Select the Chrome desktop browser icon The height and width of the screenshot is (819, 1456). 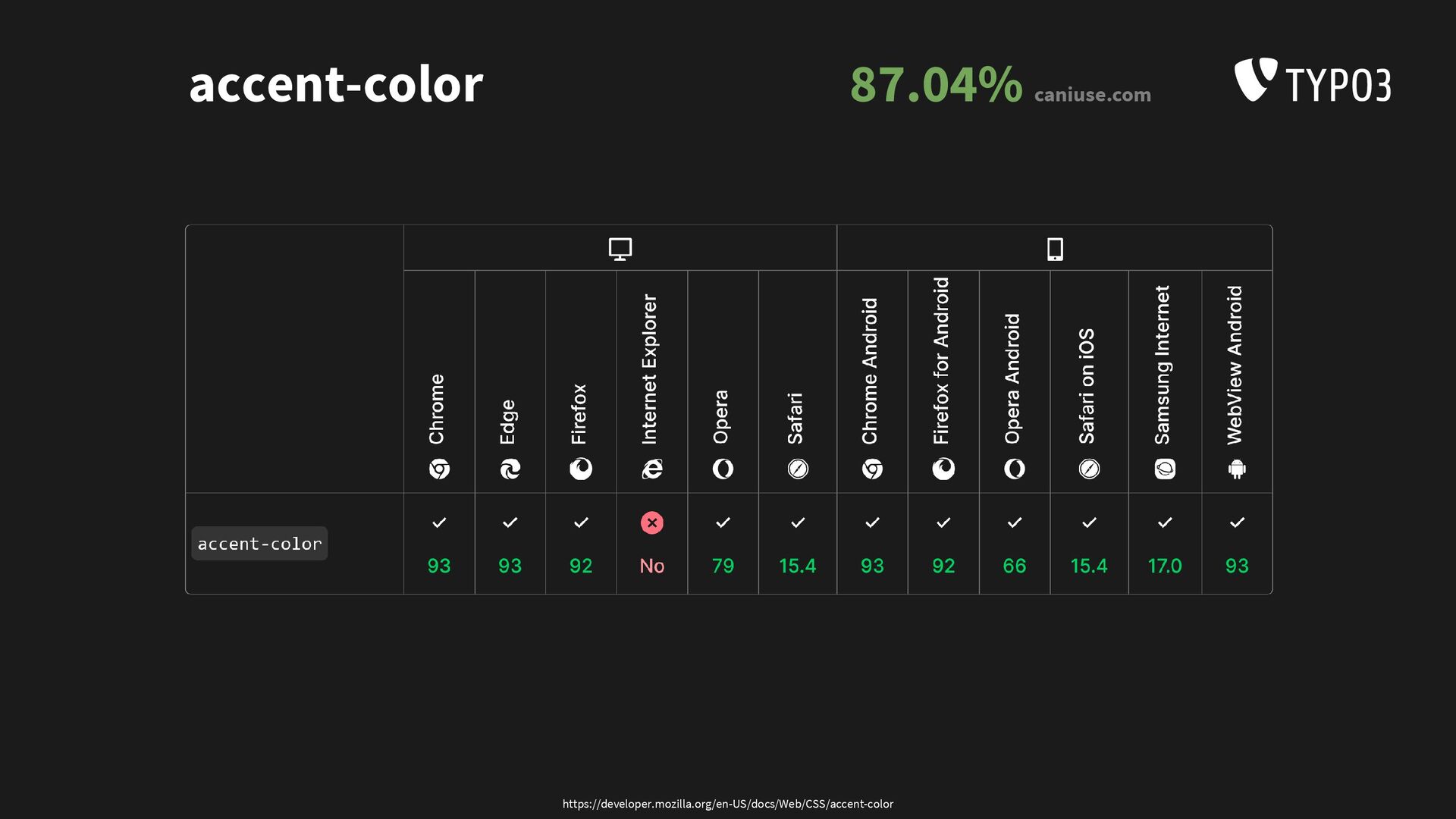[439, 469]
